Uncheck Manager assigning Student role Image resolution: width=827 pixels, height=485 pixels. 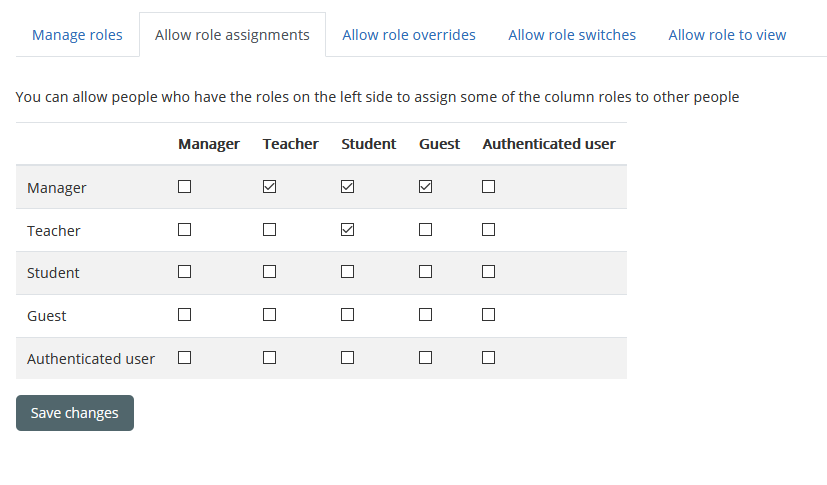pos(347,187)
